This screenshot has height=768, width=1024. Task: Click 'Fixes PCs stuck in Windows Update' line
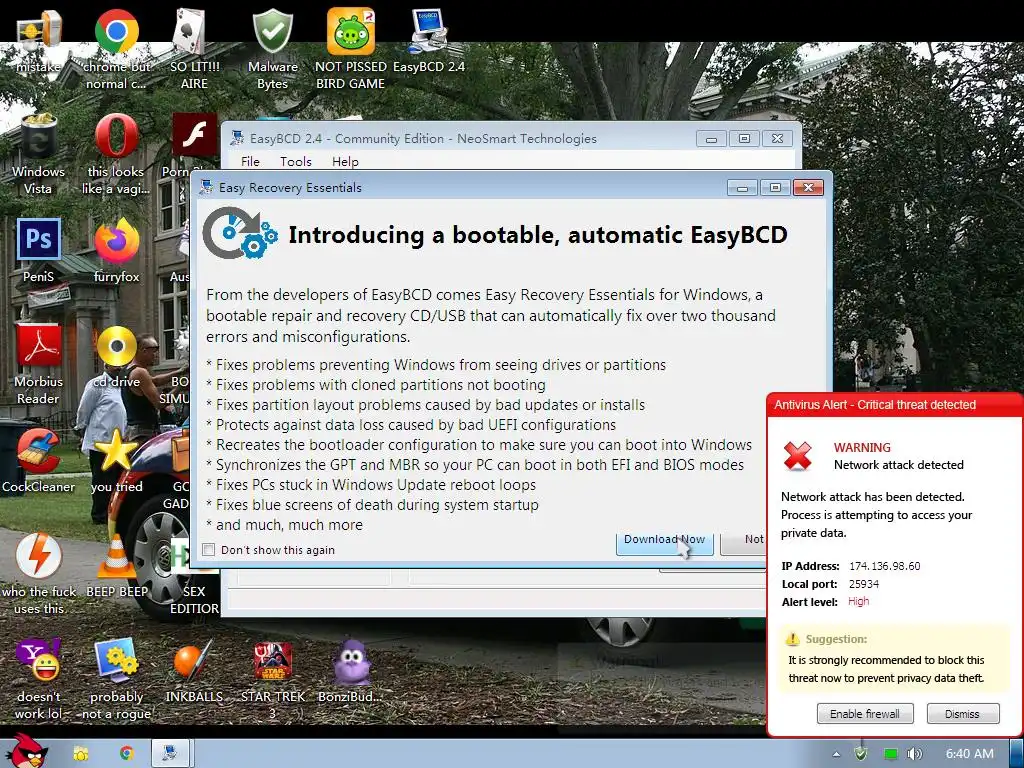[x=371, y=485]
